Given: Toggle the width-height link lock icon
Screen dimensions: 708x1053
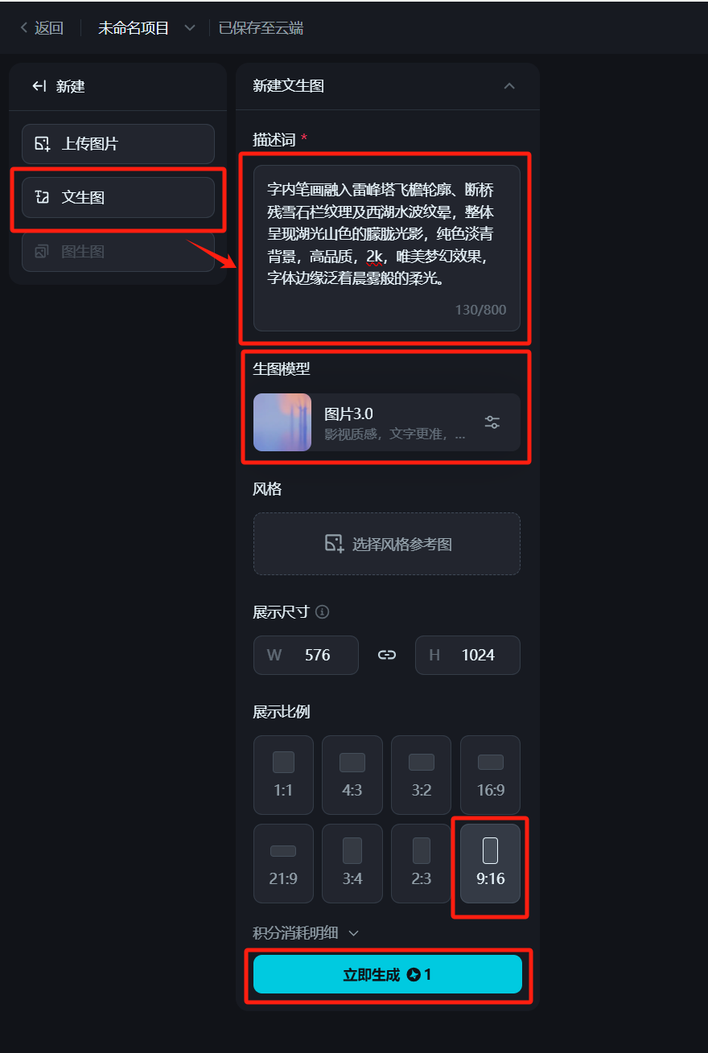Looking at the screenshot, I should tap(387, 655).
